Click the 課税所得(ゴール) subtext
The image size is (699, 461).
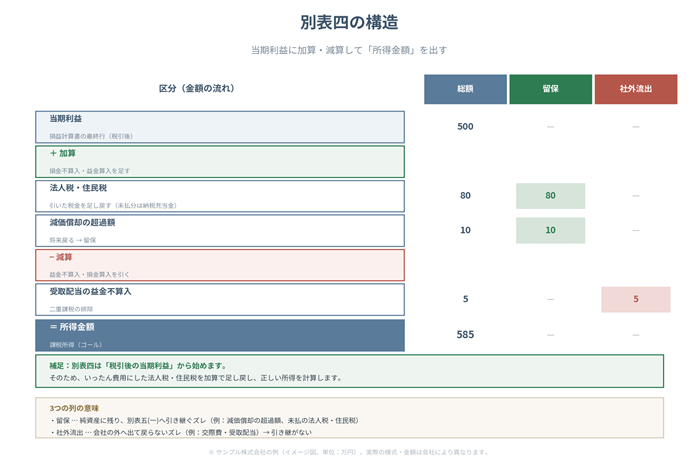pyautogui.click(x=76, y=345)
